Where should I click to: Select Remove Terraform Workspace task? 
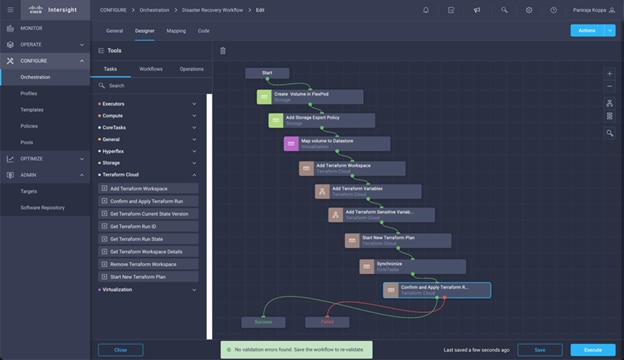[148, 264]
